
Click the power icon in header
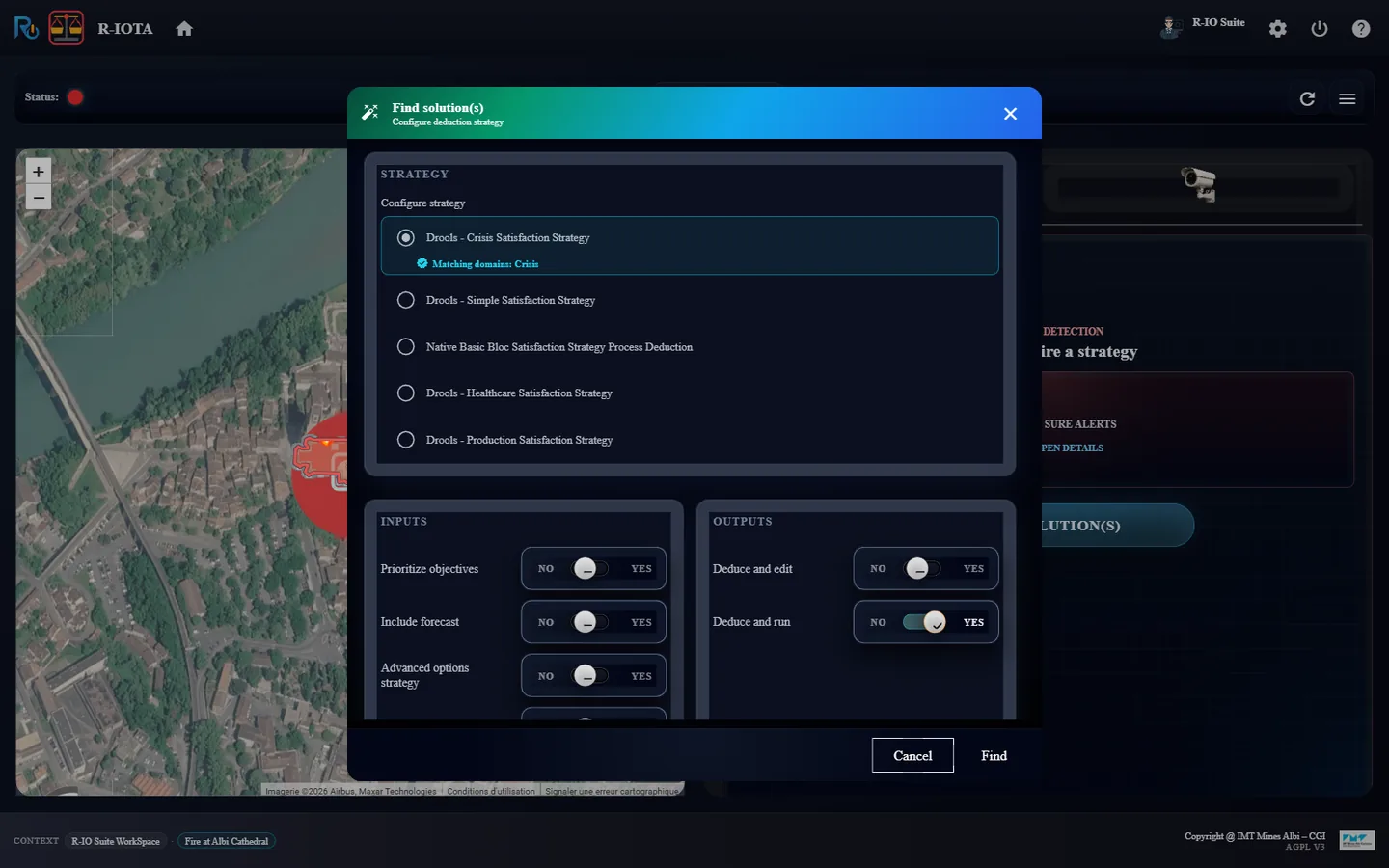click(1320, 29)
